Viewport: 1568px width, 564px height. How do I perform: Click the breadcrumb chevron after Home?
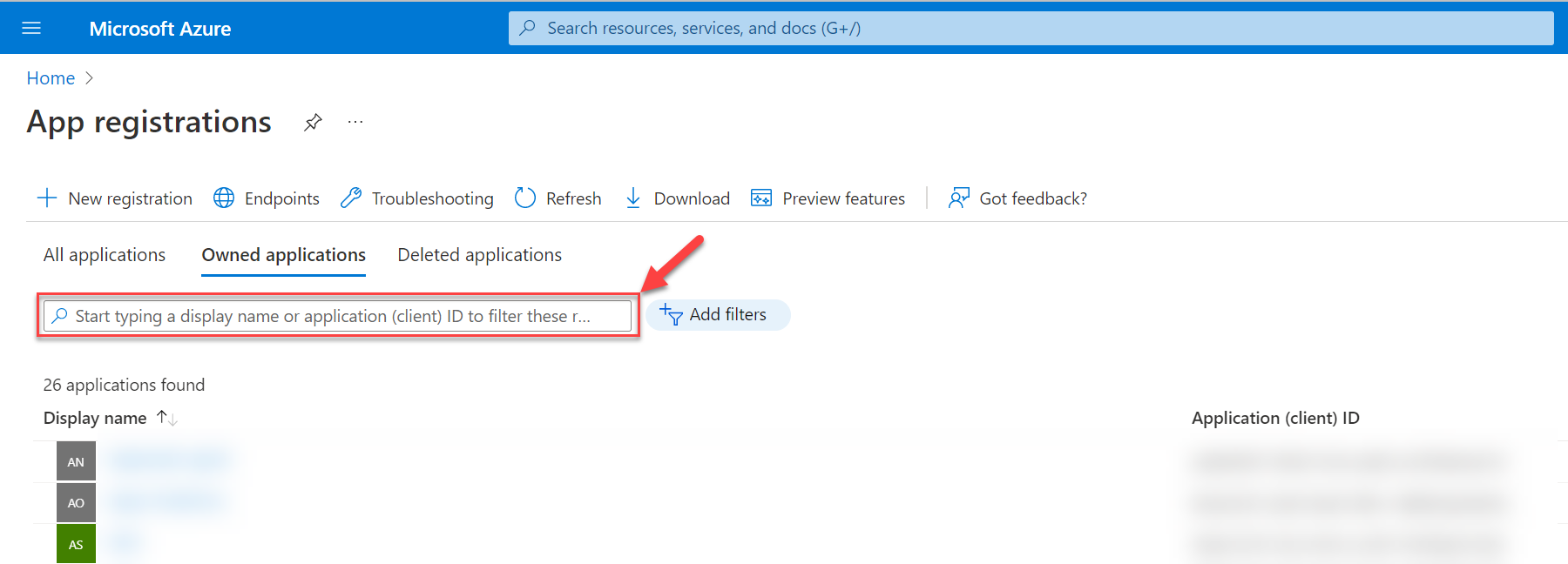coord(89,78)
